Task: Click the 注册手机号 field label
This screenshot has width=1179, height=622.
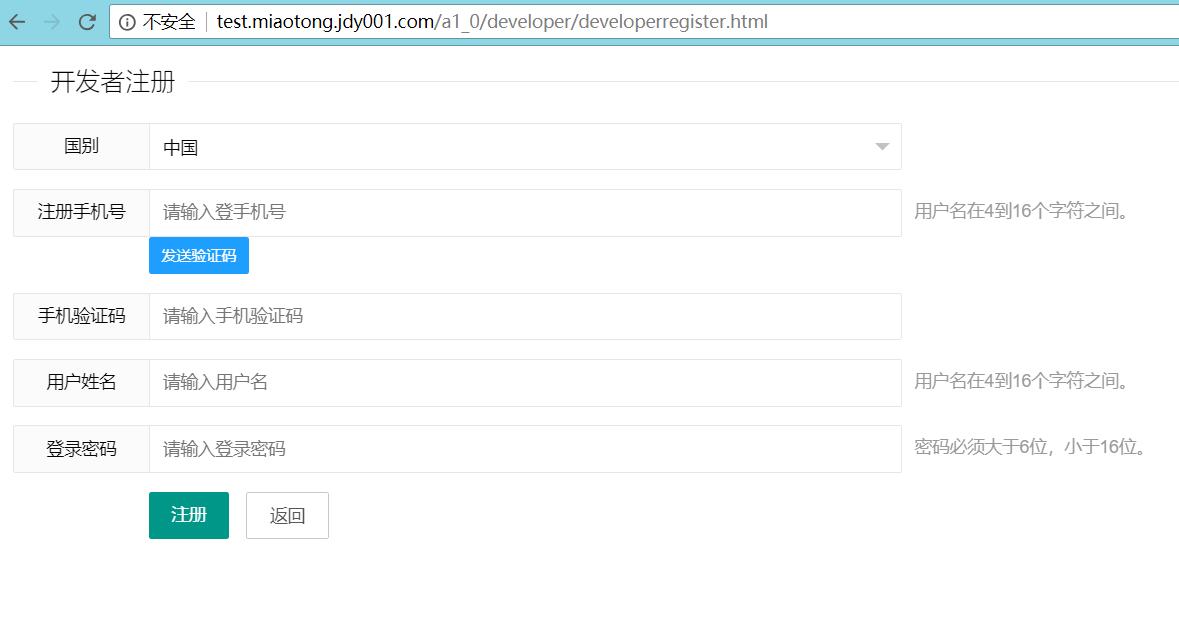Action: point(81,212)
